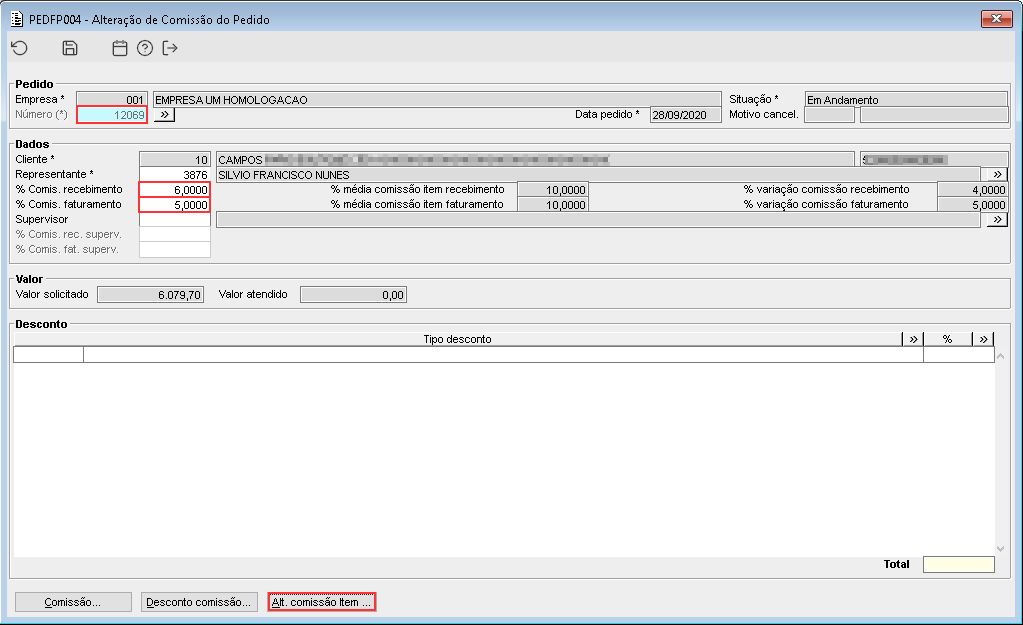Click the undo/refresh toolbar icon
The height and width of the screenshot is (625, 1023).
[20, 48]
